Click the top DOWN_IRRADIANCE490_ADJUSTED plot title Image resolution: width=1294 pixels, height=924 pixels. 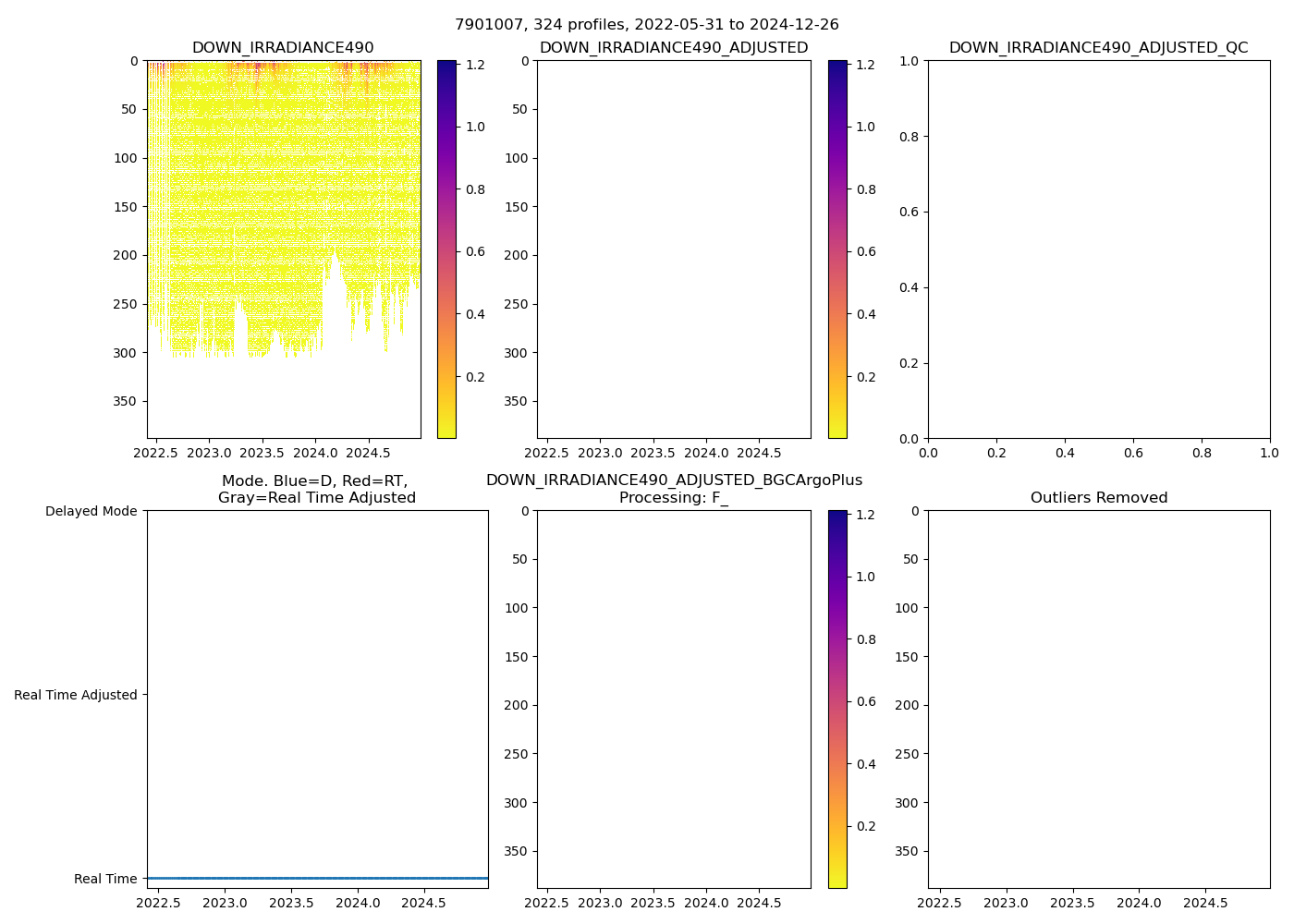pyautogui.click(x=674, y=48)
